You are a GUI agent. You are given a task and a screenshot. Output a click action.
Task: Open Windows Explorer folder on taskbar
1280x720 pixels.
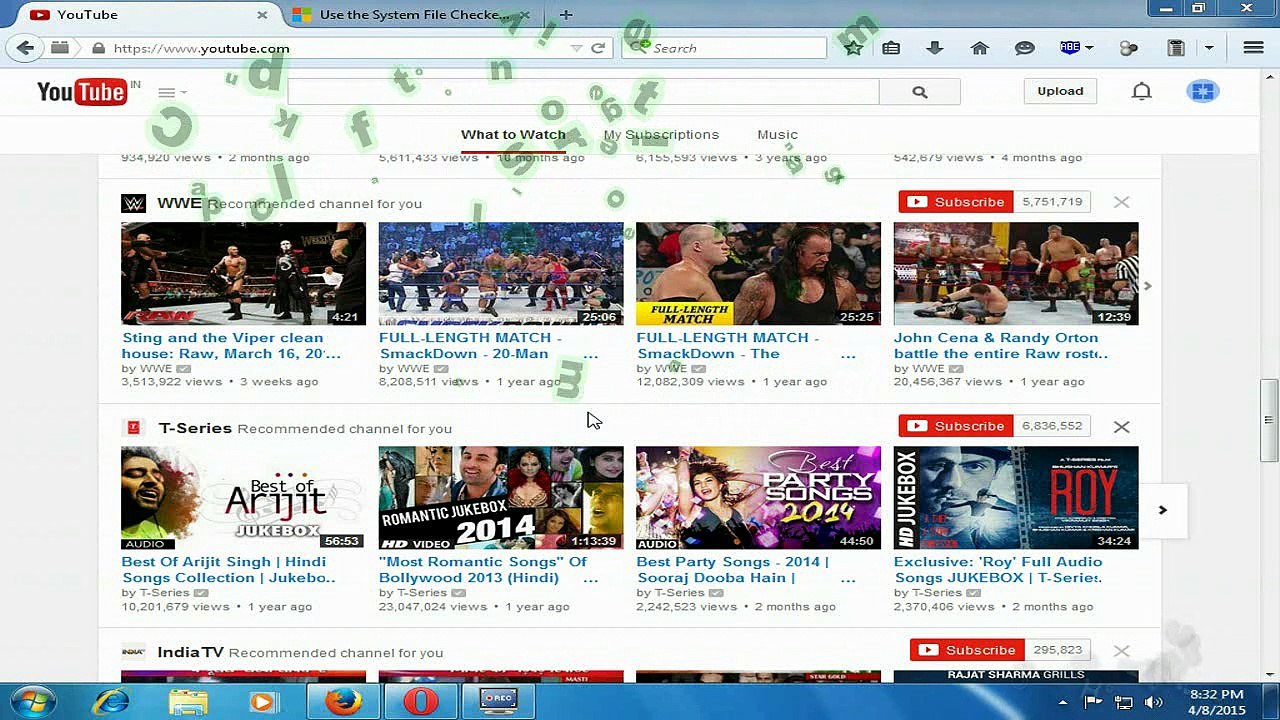point(188,702)
